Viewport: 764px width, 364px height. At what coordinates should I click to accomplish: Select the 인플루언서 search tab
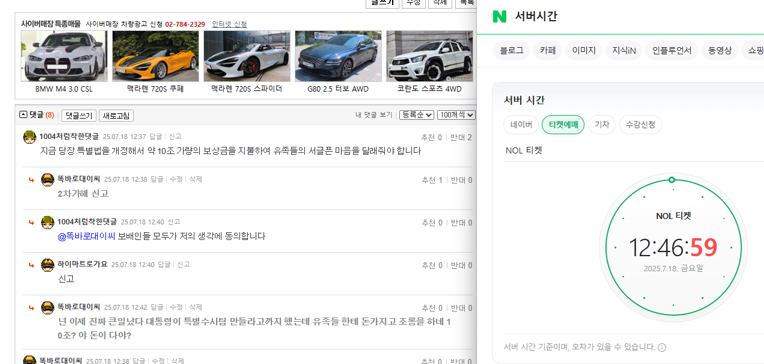point(671,50)
